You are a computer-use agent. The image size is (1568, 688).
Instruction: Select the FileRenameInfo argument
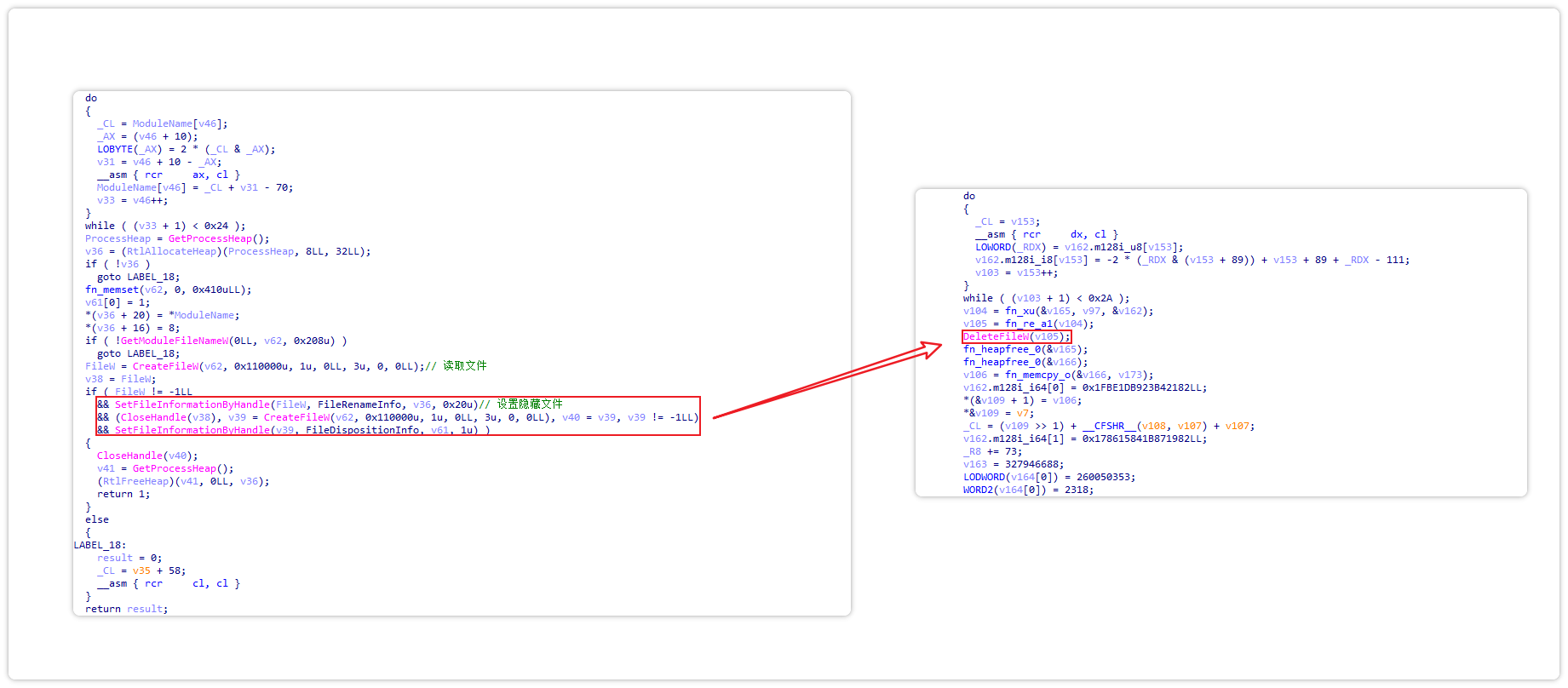pyautogui.click(x=359, y=405)
